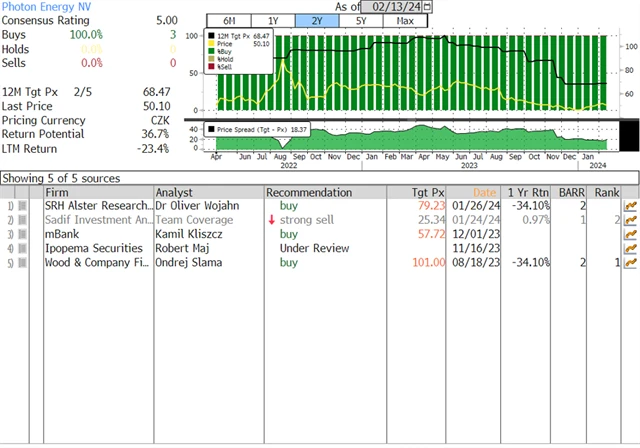Click the Recommendation column header

click(309, 192)
